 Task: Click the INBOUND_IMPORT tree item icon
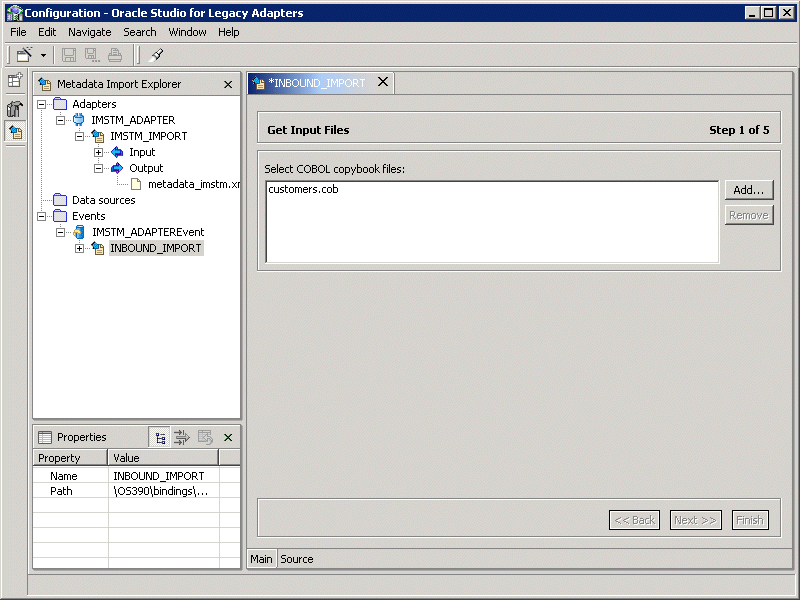pos(97,248)
